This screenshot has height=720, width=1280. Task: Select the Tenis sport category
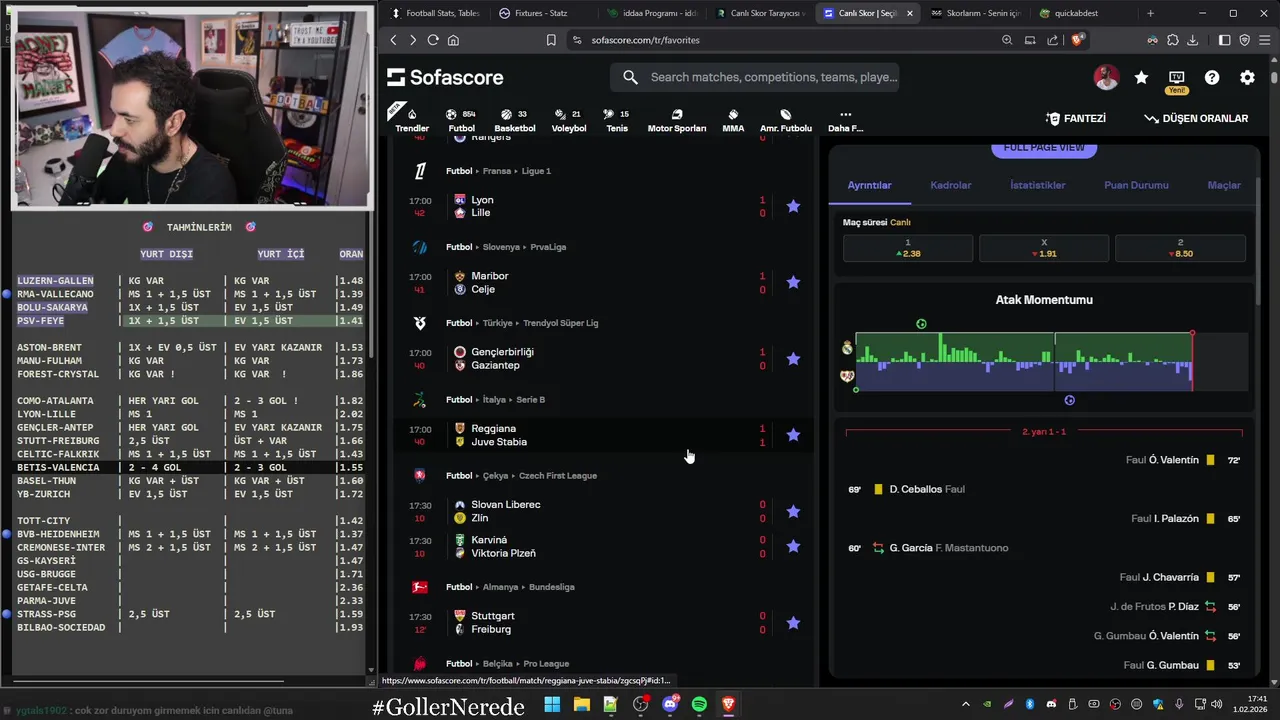617,120
